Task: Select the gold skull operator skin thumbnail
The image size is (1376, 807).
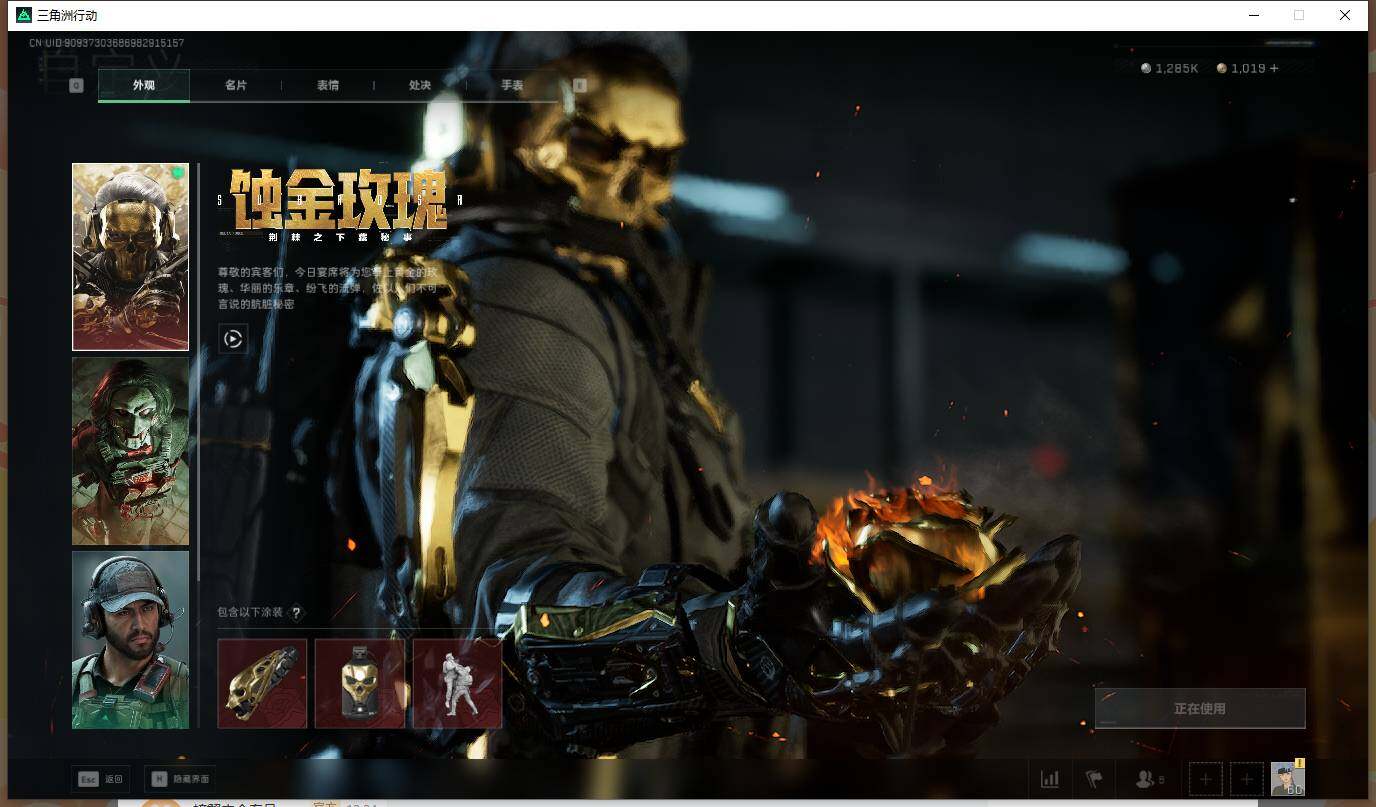Action: [x=130, y=257]
